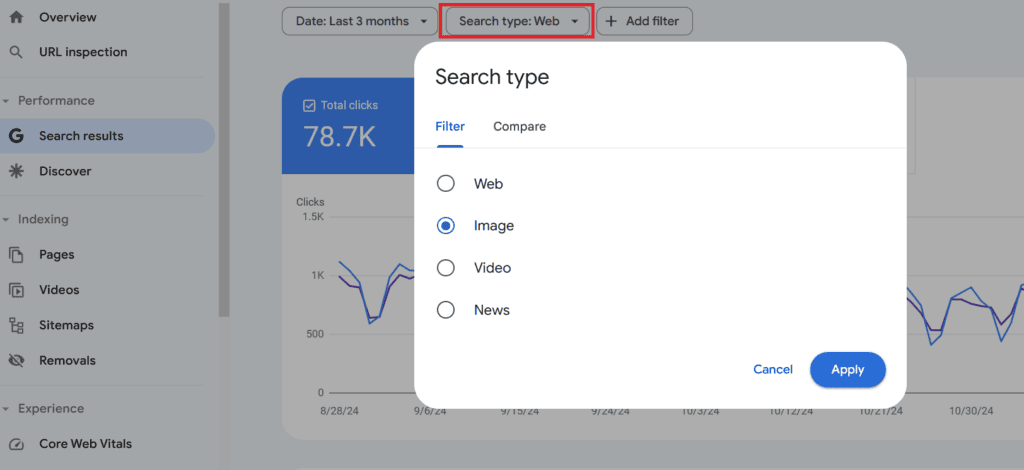
Task: Click the 8/28/24 date label on chart
Action: [x=339, y=411]
